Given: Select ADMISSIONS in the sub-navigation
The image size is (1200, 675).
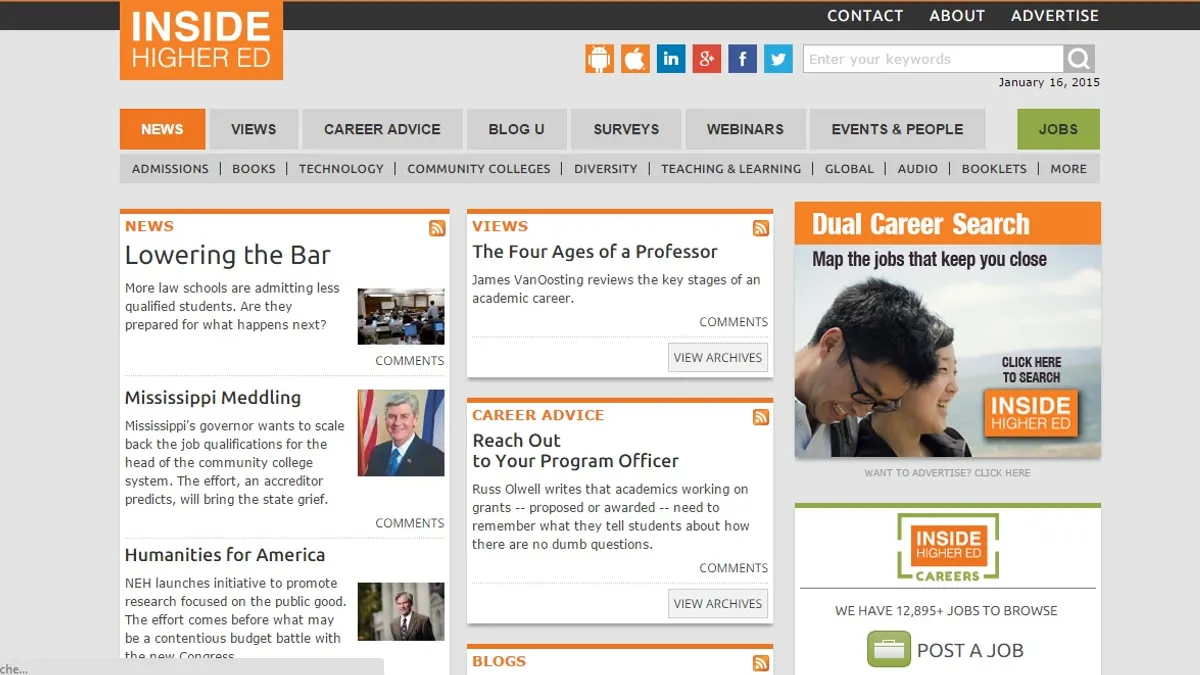Looking at the screenshot, I should tap(170, 169).
